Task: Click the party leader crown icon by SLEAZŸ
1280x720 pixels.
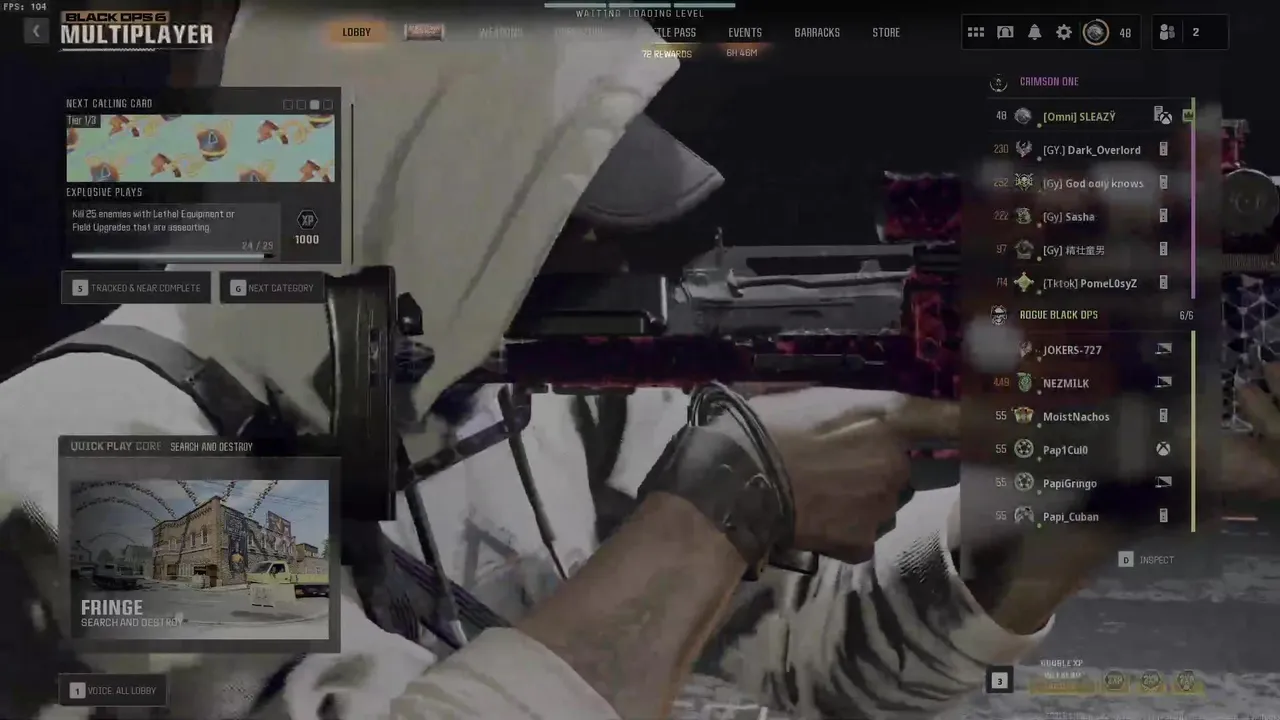Action: (1188, 116)
